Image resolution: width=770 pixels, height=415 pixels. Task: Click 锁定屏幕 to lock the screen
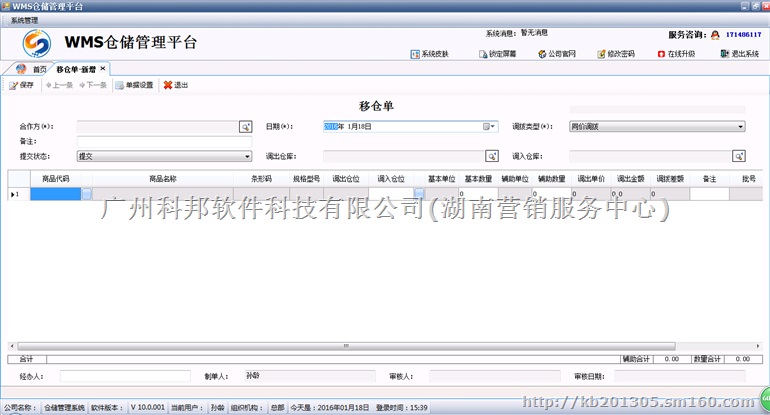click(x=497, y=54)
